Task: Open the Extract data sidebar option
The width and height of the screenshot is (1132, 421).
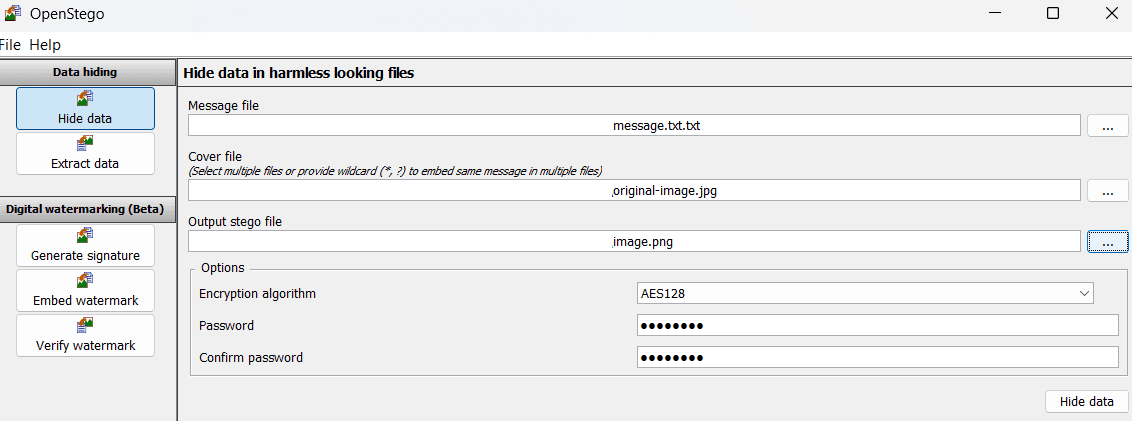Action: click(x=85, y=153)
